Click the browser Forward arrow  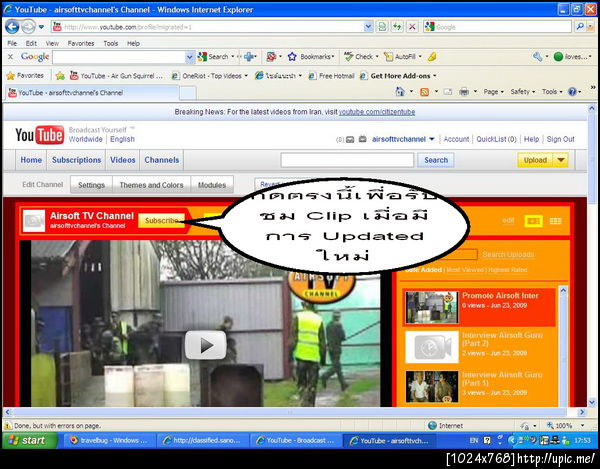point(28,27)
